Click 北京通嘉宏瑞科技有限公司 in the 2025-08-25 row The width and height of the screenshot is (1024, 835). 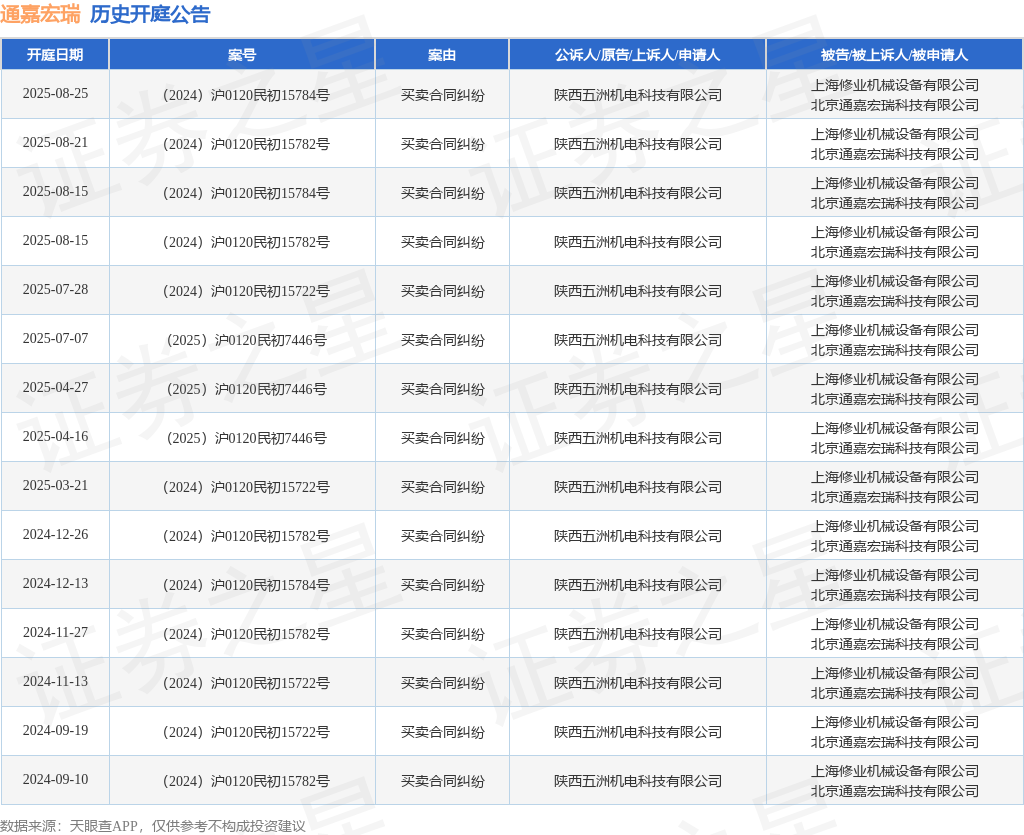click(895, 105)
